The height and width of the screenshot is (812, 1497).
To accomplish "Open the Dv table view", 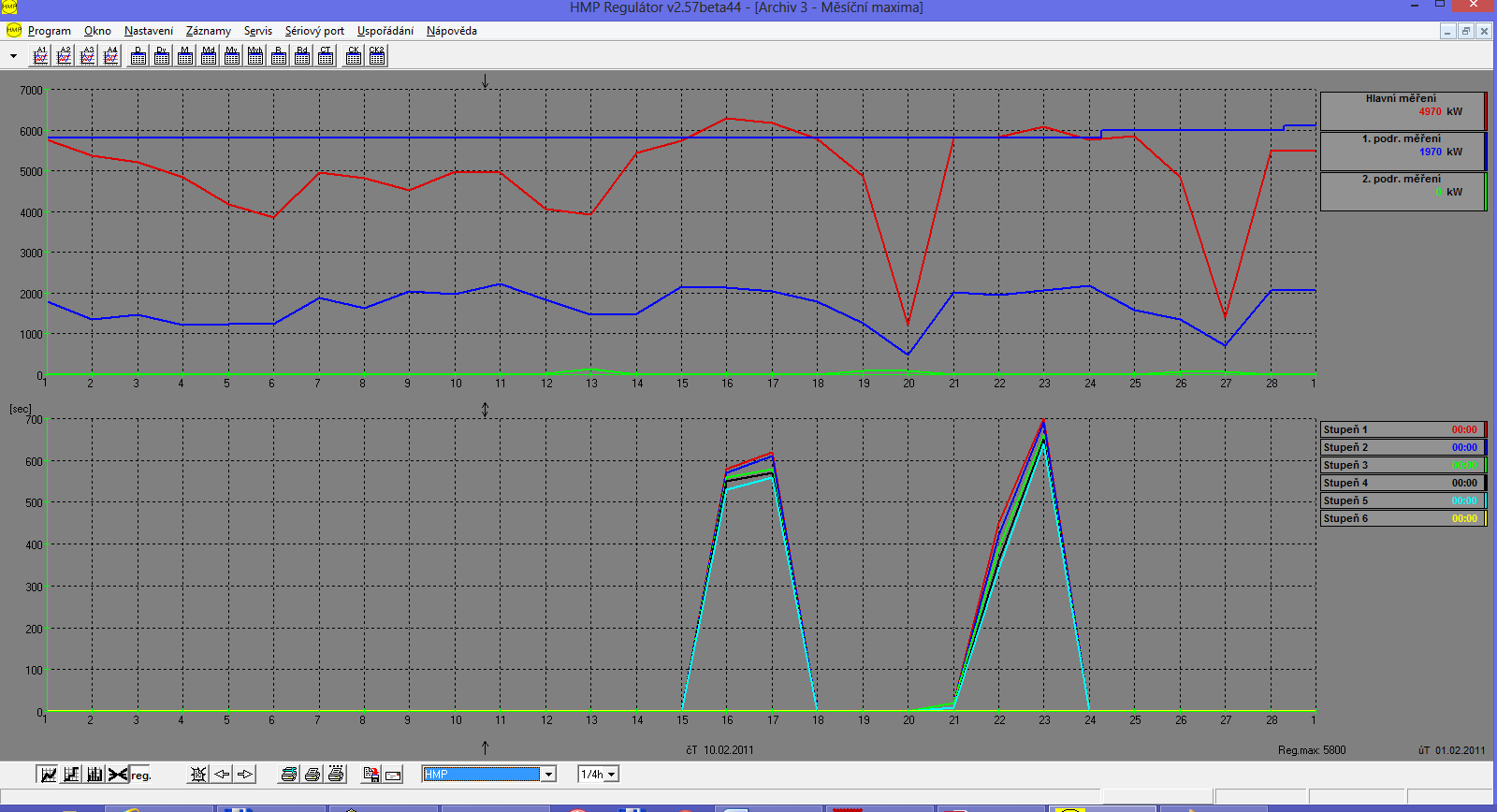I will click(x=162, y=56).
